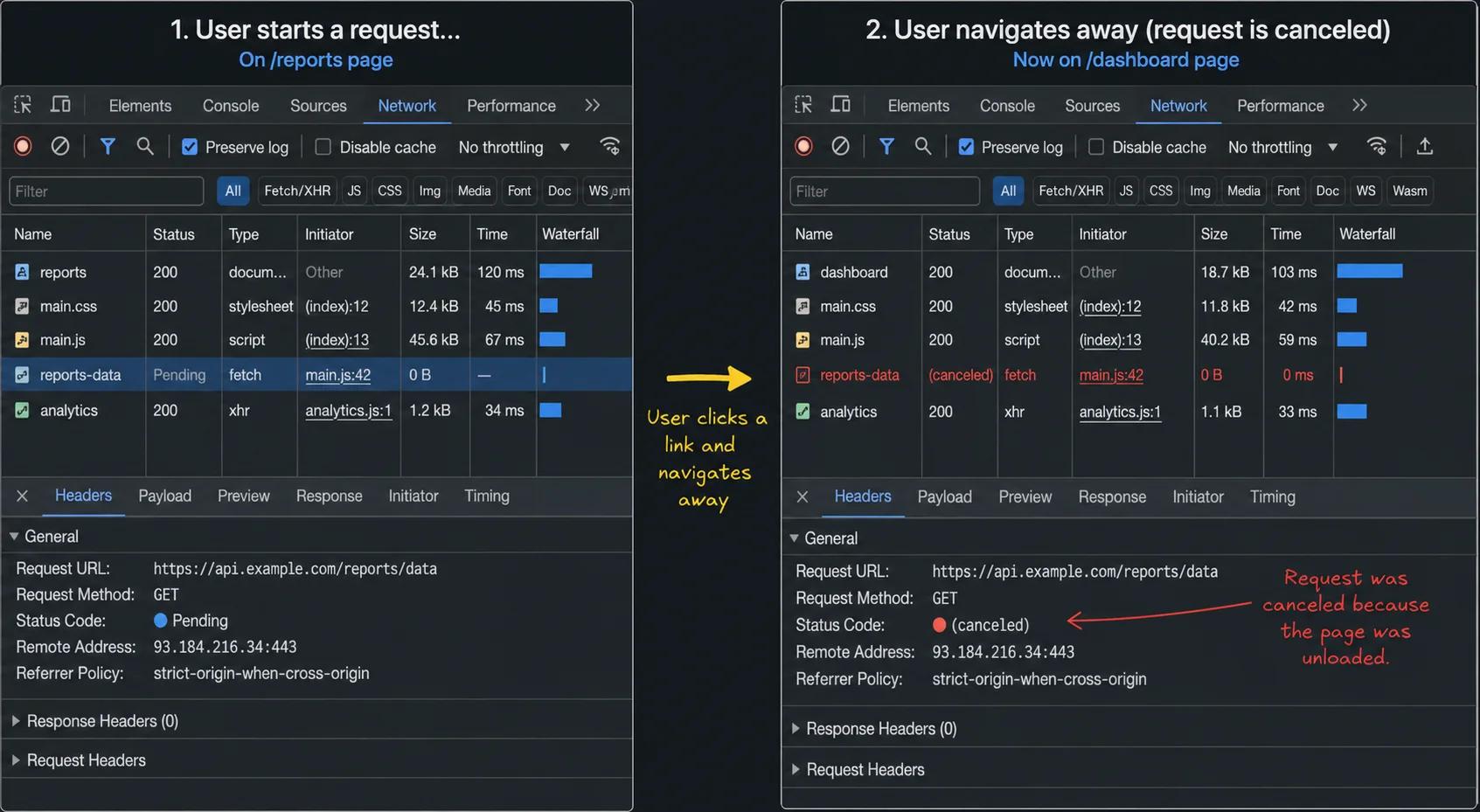Click the filter funnel icon in right panel
Image resolution: width=1480 pixels, height=812 pixels.
[886, 146]
